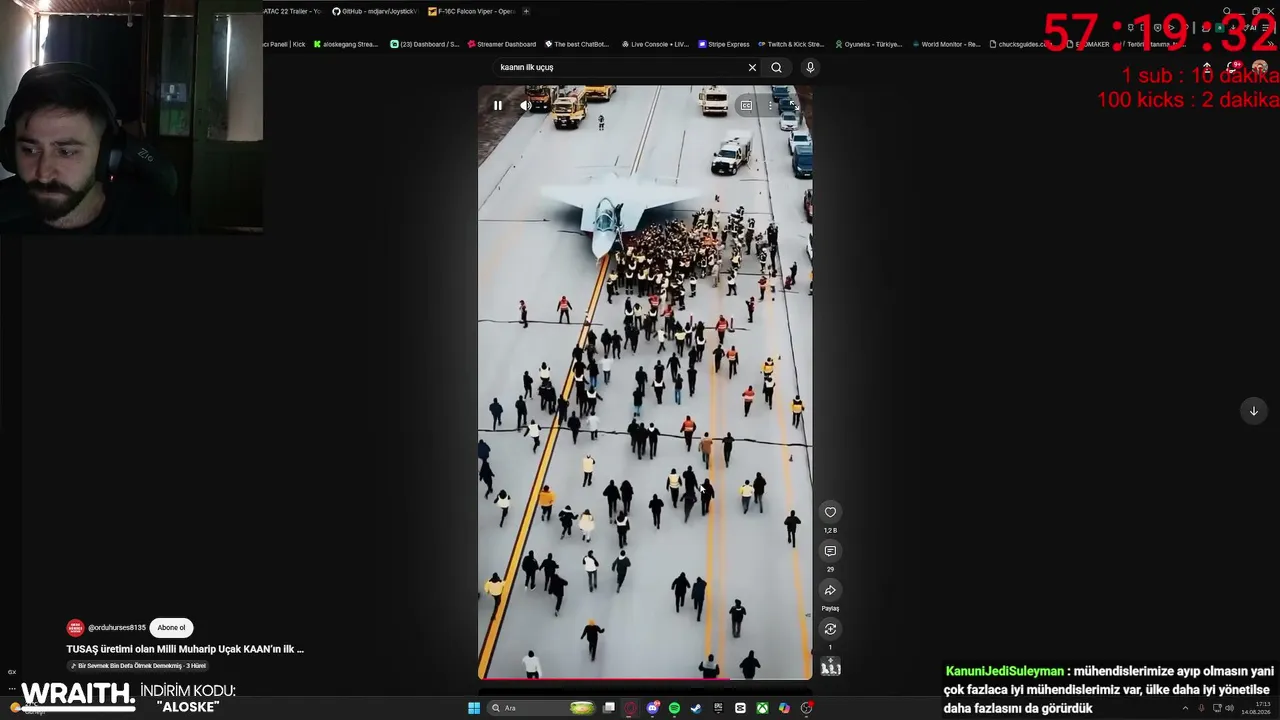Subscribe using the 'Abone ol' button
The height and width of the screenshot is (720, 1280).
[171, 628]
